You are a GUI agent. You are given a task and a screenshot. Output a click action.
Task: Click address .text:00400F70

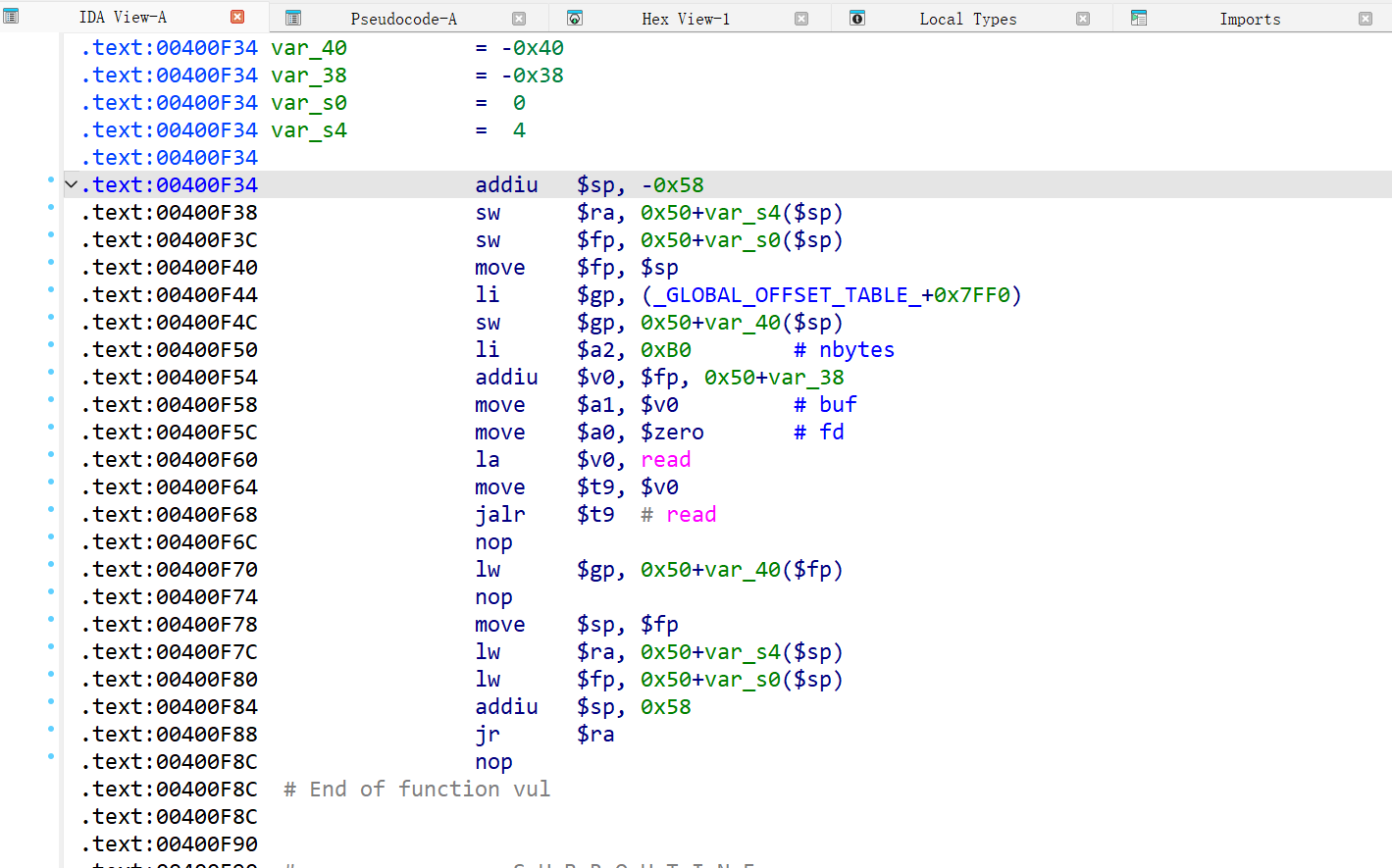170,570
